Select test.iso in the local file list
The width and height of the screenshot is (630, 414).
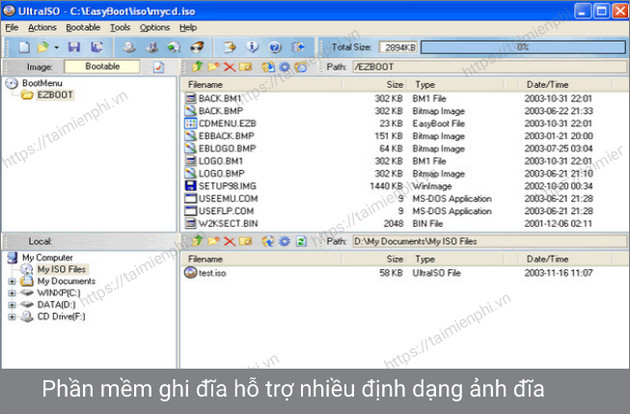212,273
